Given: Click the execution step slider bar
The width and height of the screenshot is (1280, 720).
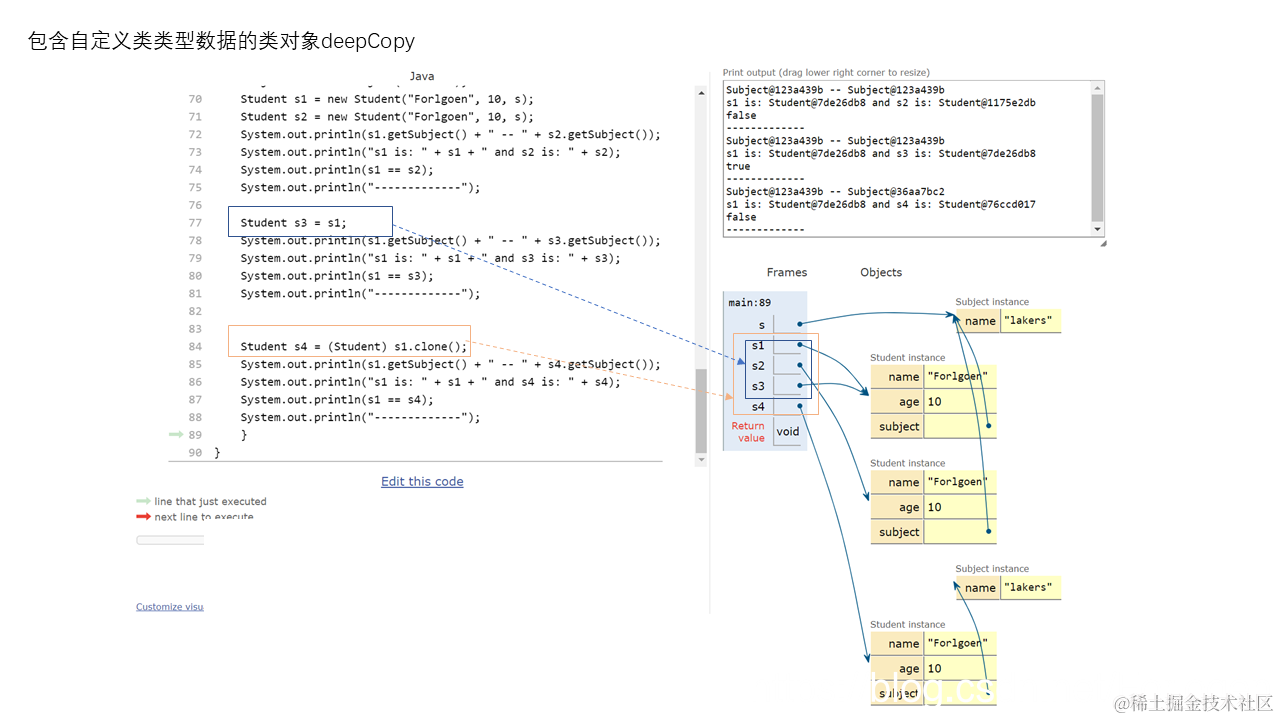Looking at the screenshot, I should tap(170, 540).
